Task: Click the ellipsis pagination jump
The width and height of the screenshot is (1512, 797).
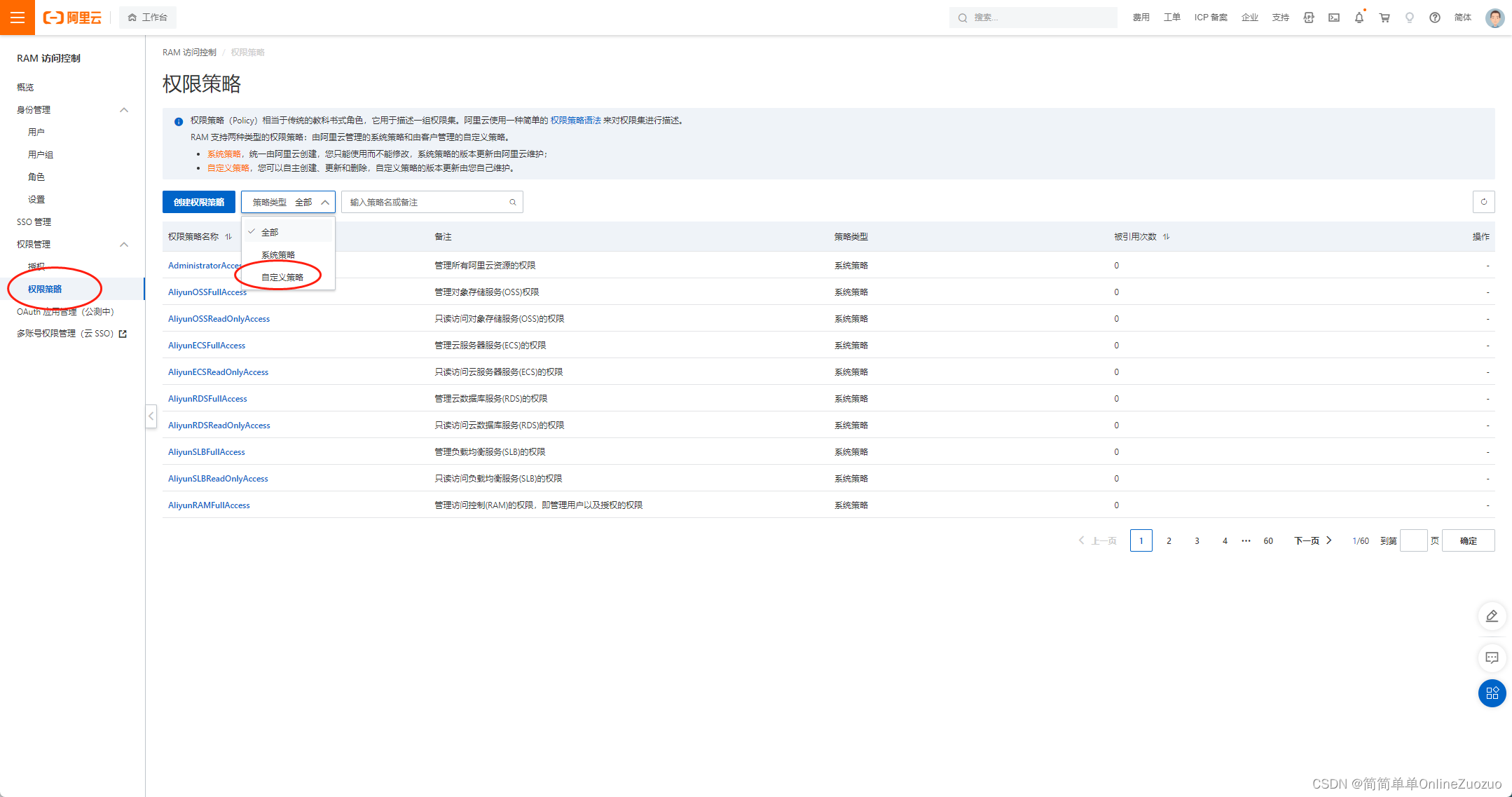Action: coord(1246,540)
